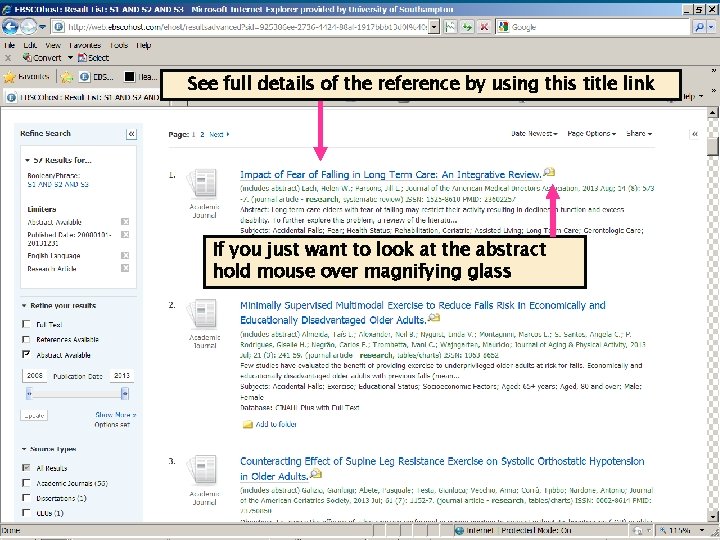Click the start publication year field 2008

[35, 376]
